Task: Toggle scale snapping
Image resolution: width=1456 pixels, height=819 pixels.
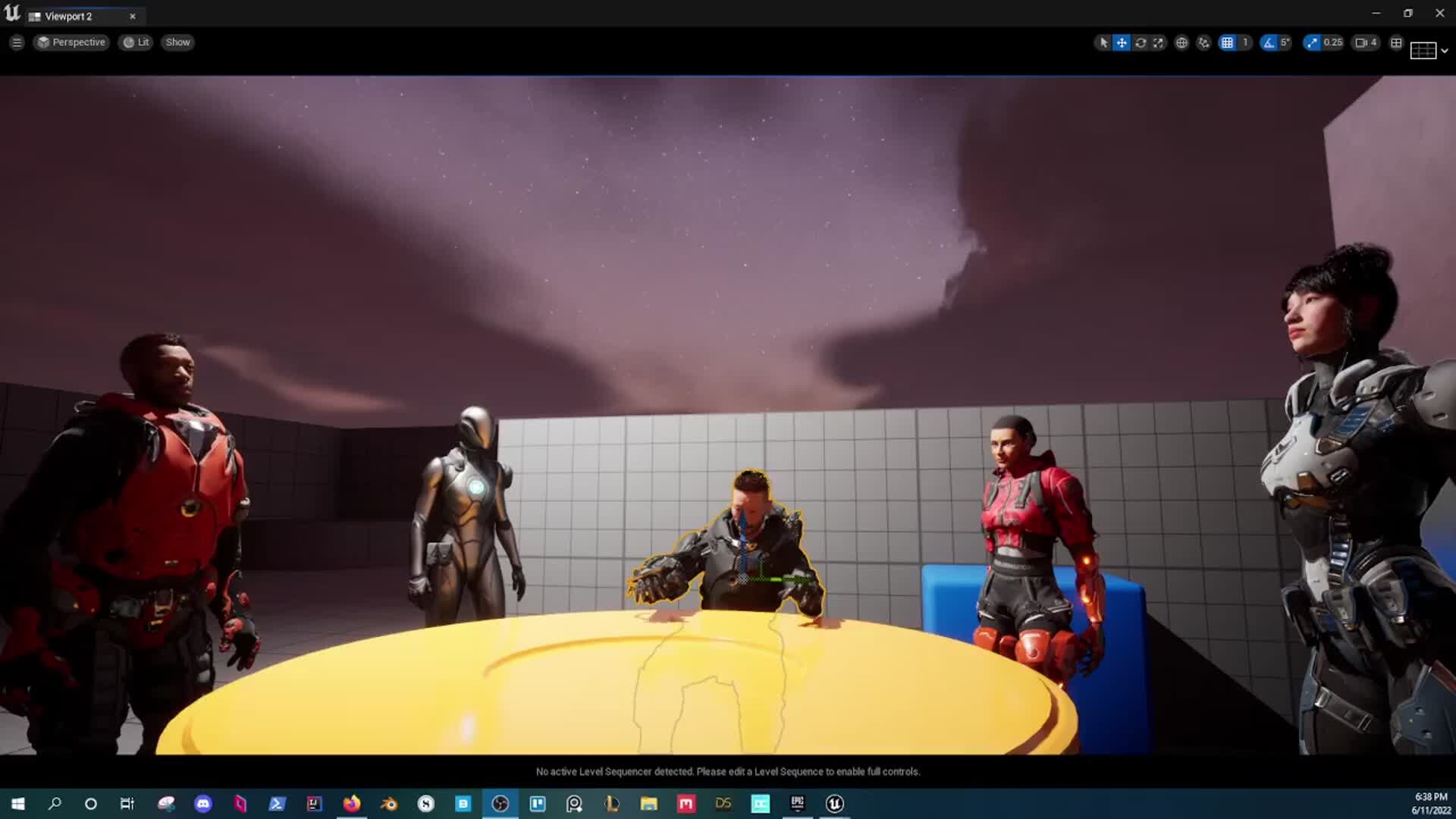Action: (x=1312, y=42)
